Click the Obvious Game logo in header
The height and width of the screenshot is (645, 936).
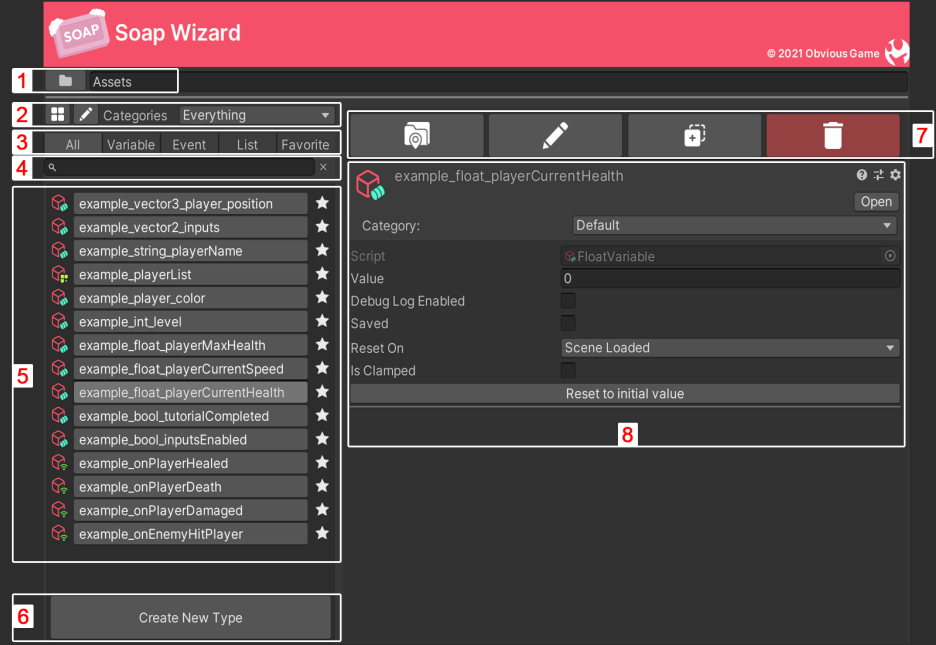897,53
